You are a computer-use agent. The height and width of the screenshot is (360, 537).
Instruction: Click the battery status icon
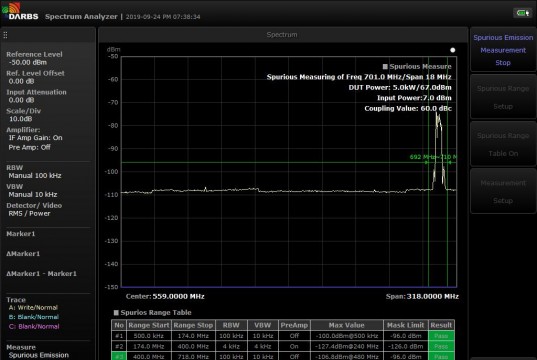(522, 13)
